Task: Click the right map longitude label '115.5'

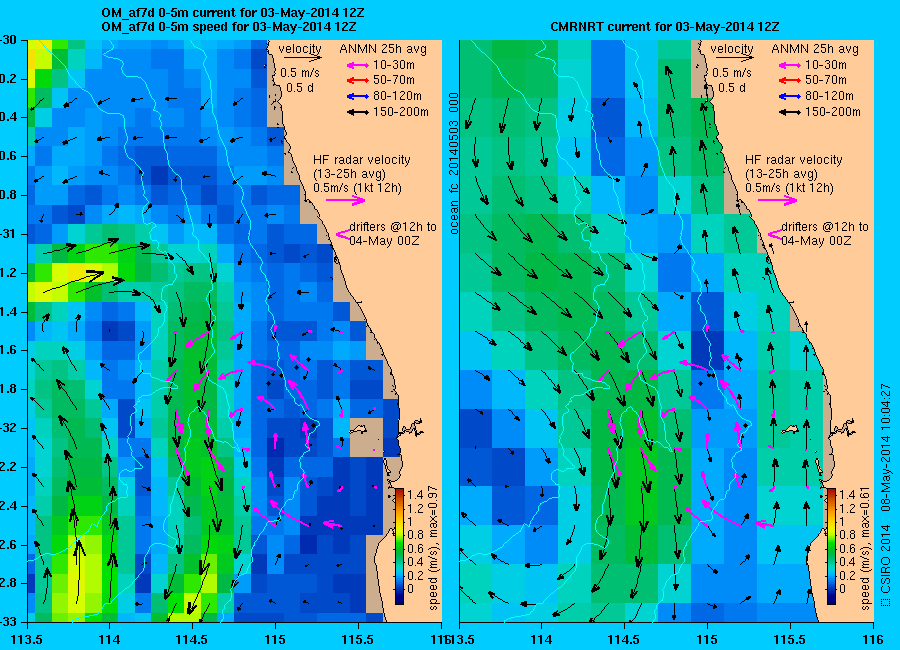Action: tap(790, 639)
